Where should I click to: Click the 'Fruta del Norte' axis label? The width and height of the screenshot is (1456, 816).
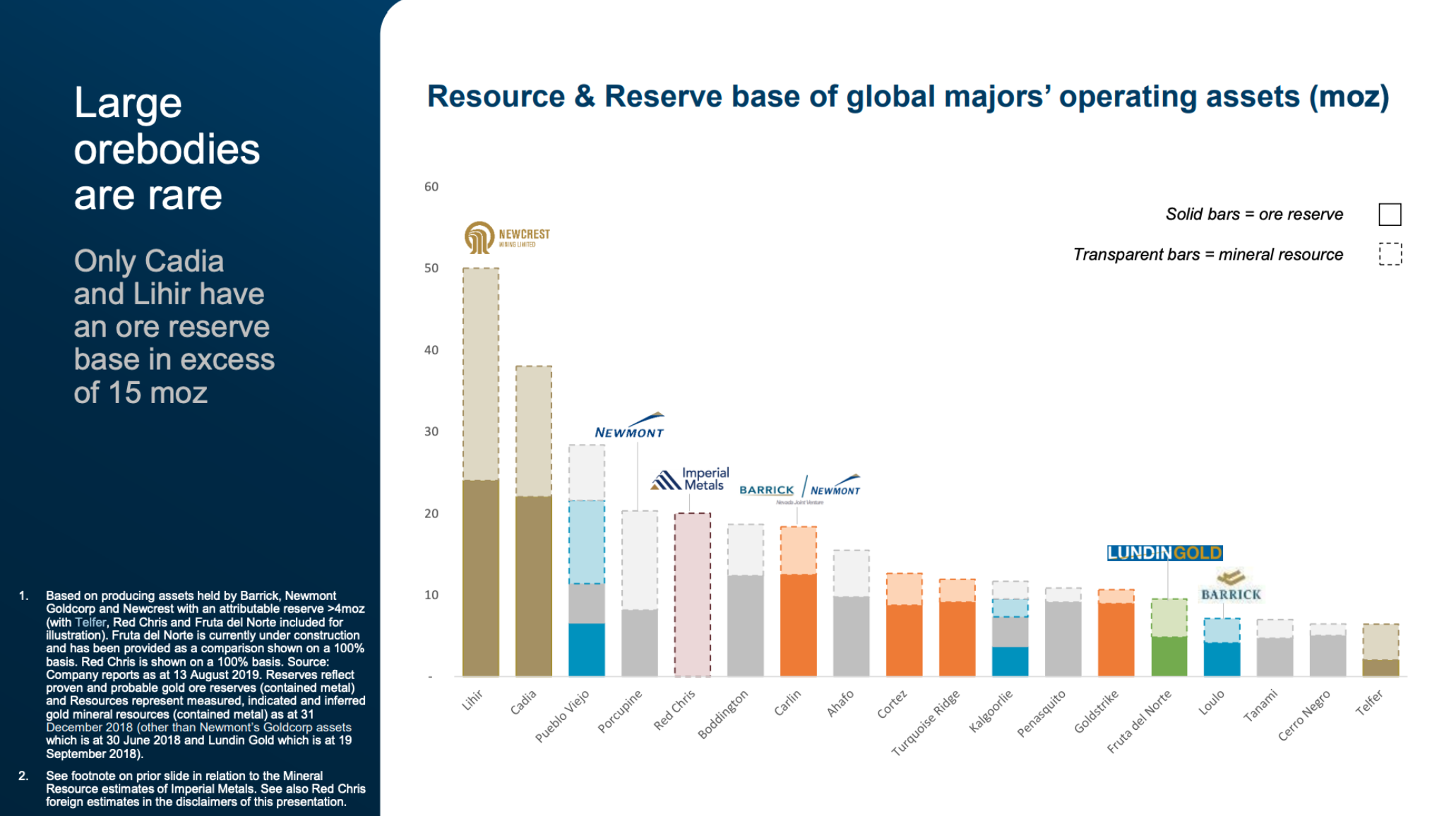click(x=1139, y=721)
